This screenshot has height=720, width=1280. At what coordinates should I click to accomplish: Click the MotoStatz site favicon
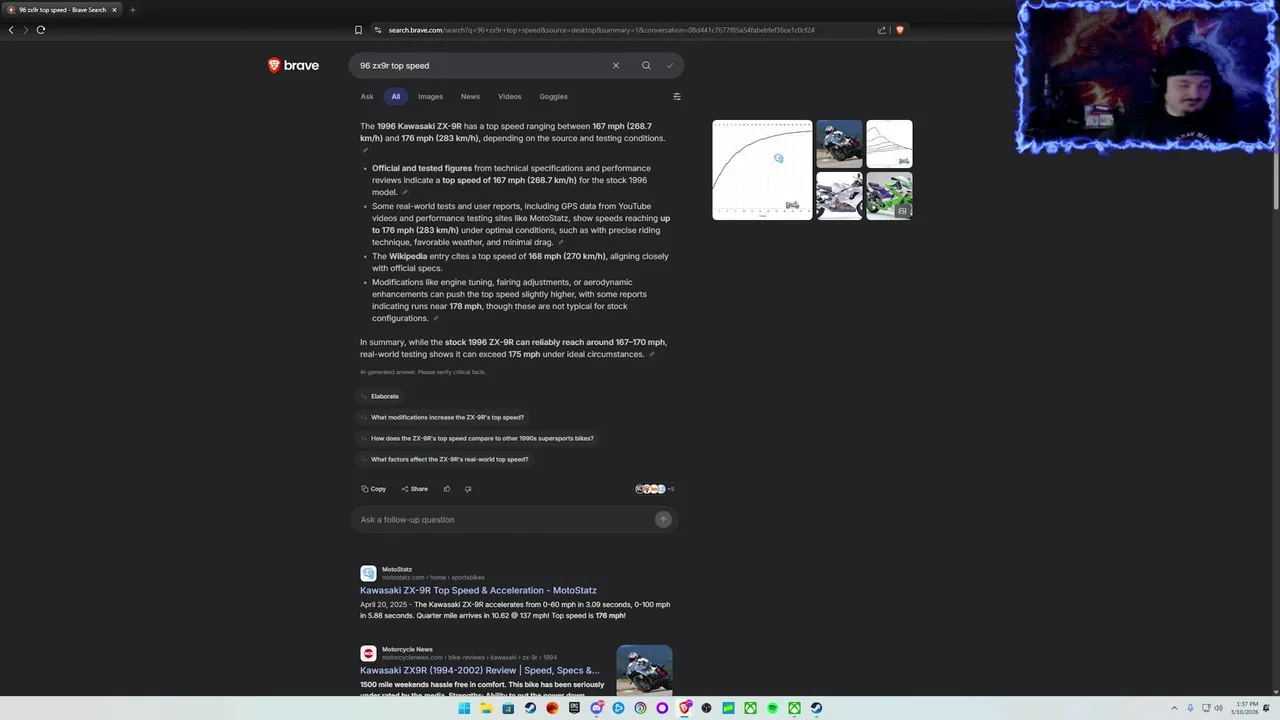point(368,573)
